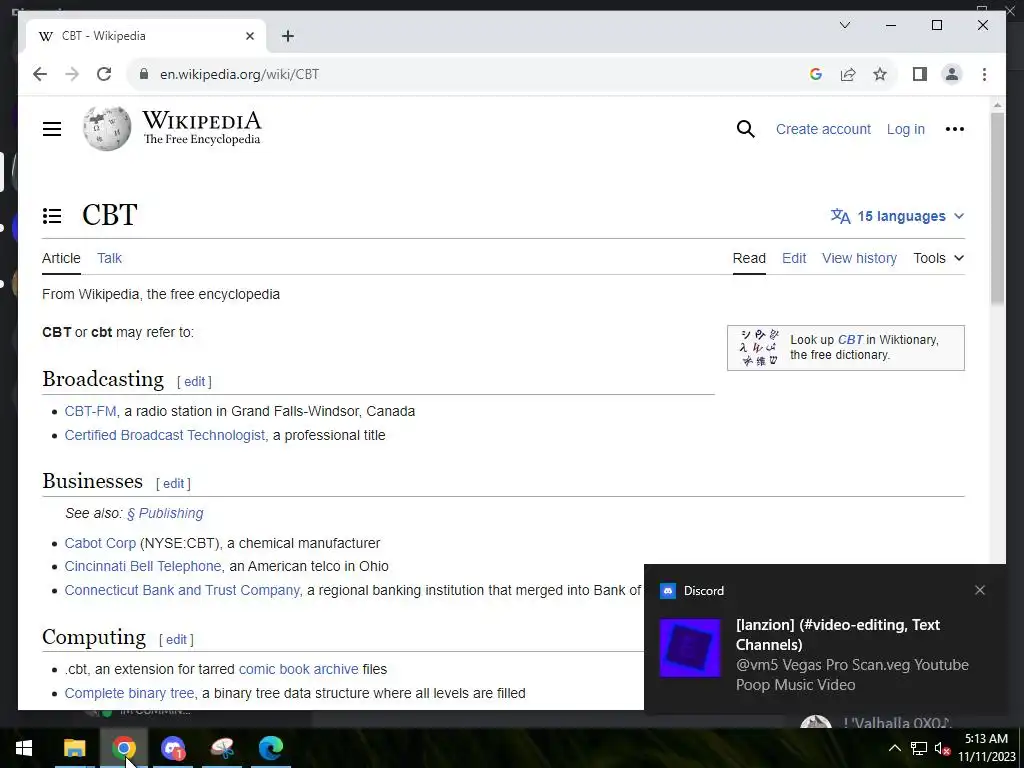The width and height of the screenshot is (1024, 768).
Task: Open Chrome three-dot menu
Action: point(984,74)
